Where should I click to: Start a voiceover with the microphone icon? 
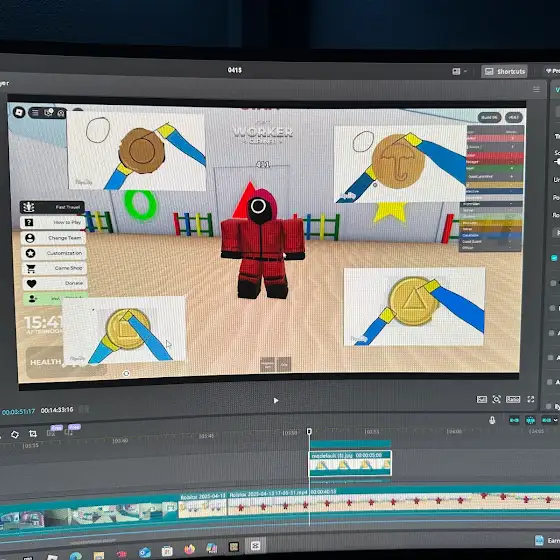pyautogui.click(x=492, y=420)
